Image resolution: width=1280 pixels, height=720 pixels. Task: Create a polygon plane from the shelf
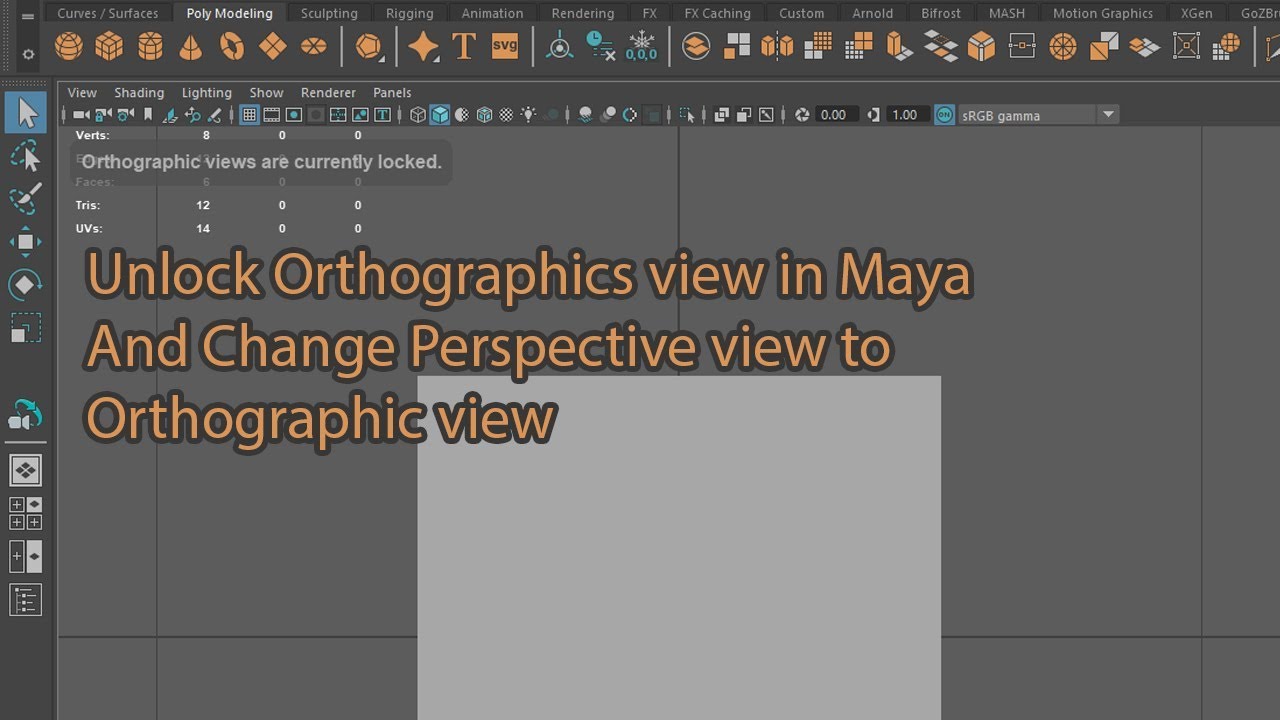273,46
